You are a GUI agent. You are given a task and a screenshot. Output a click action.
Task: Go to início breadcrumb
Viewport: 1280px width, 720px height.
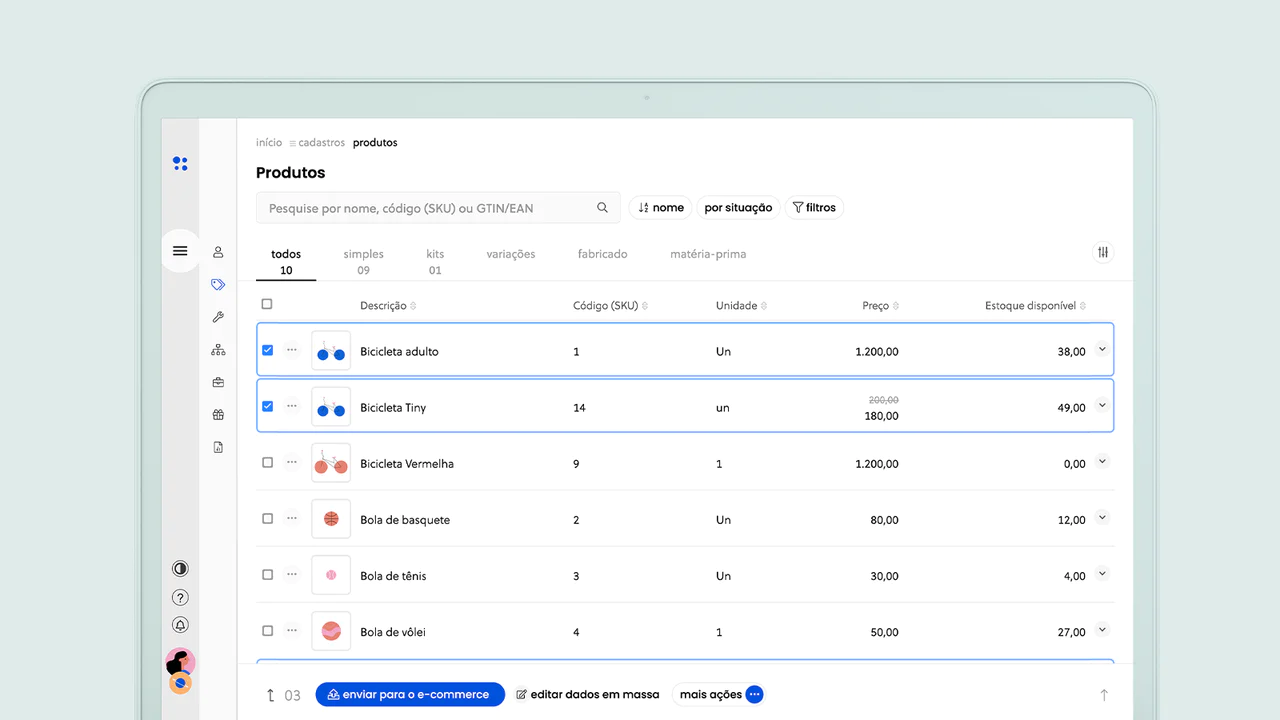(x=269, y=143)
